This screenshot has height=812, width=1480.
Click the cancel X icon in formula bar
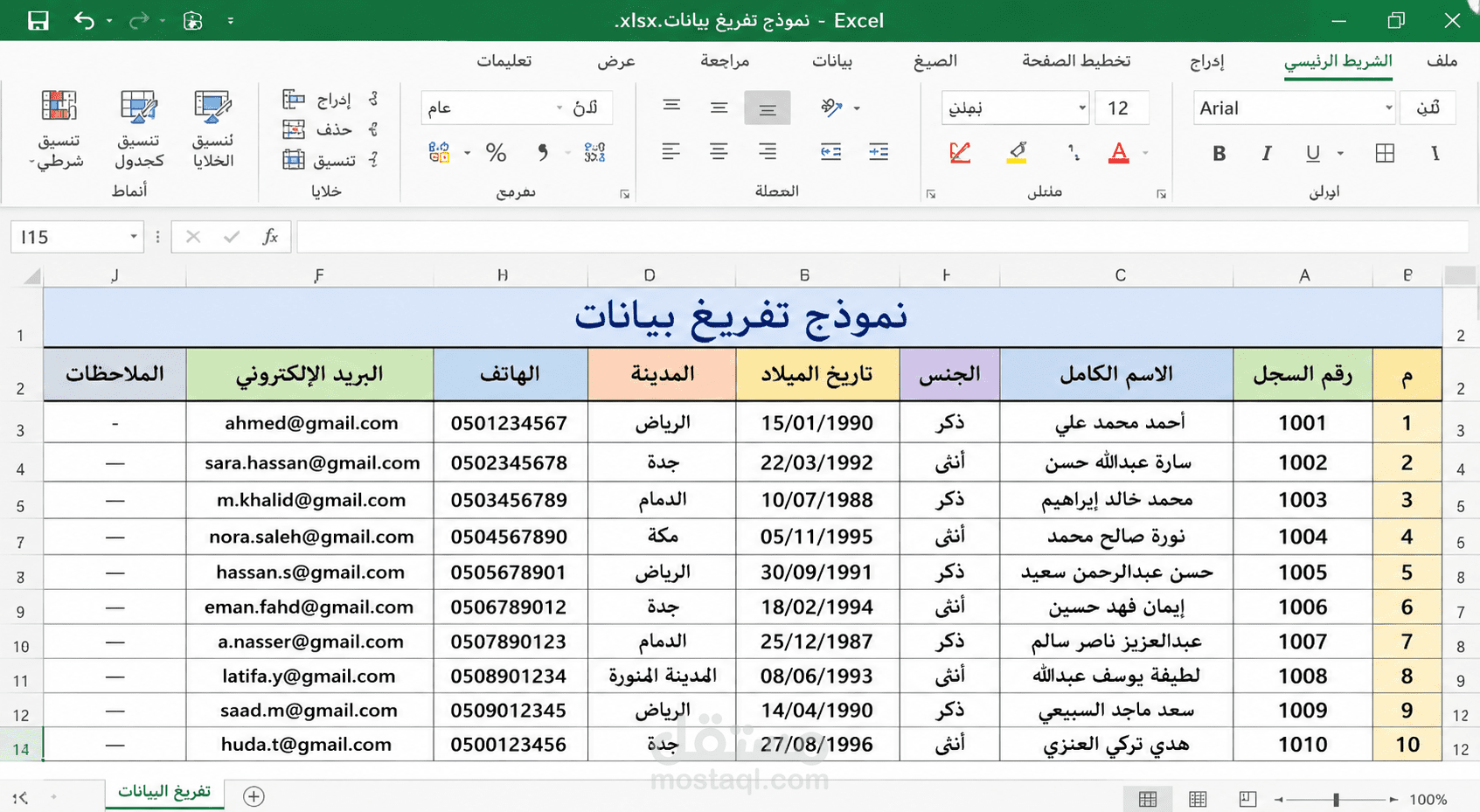193,237
